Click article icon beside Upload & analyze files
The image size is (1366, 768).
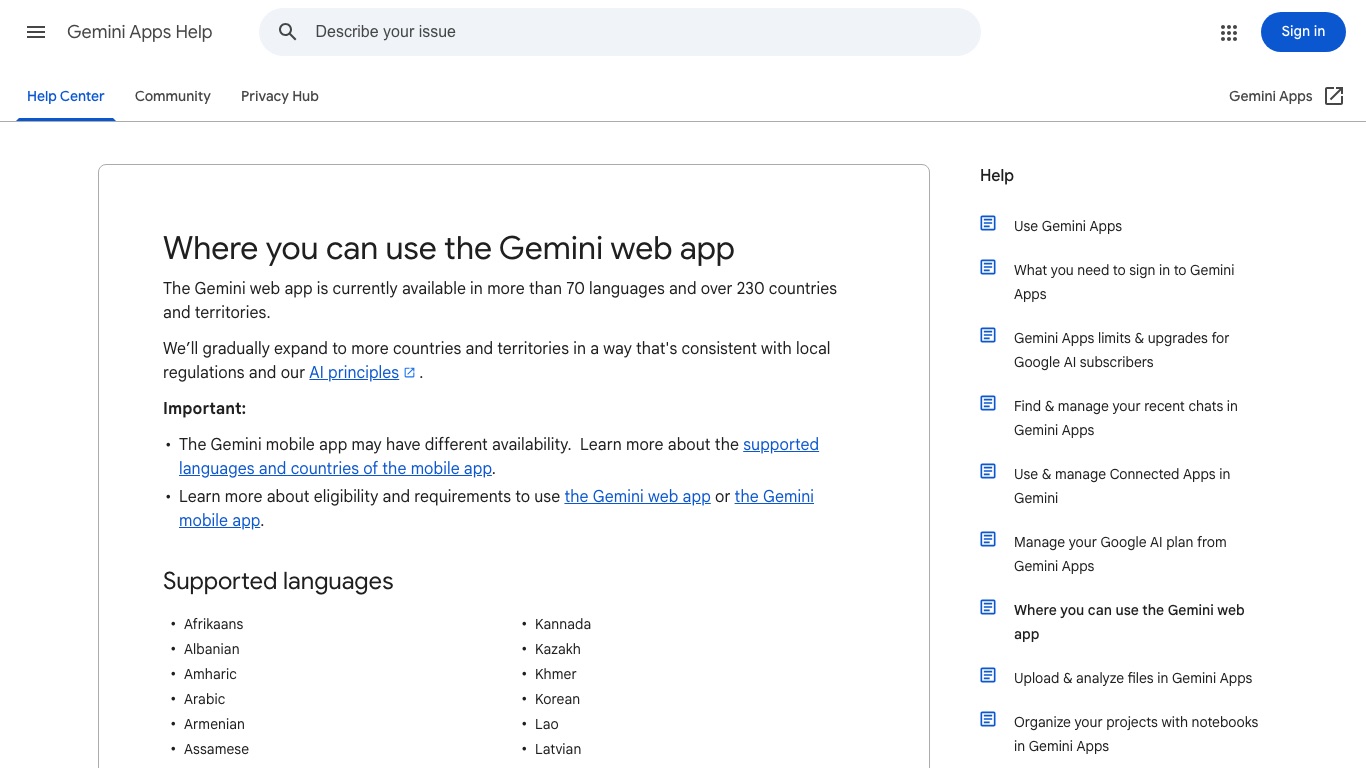coord(988,676)
